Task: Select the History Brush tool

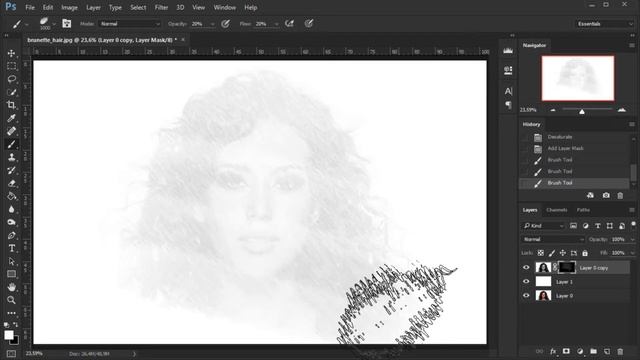Action: point(11,170)
